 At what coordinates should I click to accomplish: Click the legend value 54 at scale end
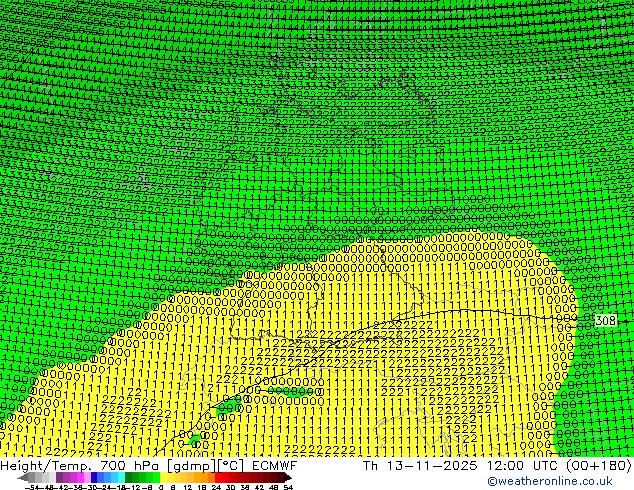click(287, 488)
